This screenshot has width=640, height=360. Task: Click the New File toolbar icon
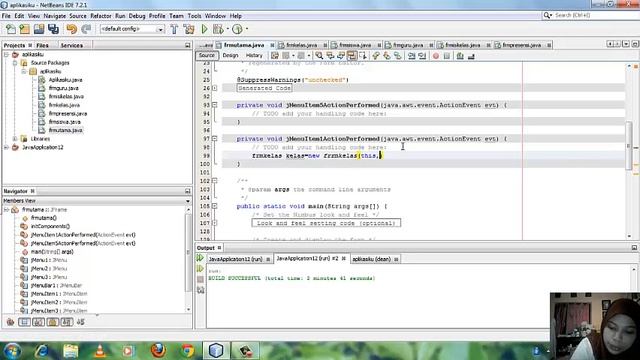pyautogui.click(x=11, y=29)
